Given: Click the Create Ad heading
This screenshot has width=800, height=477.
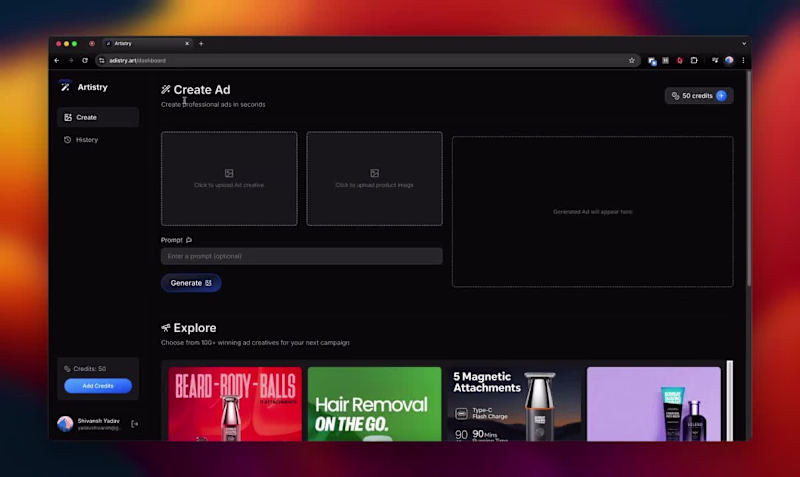Looking at the screenshot, I should click(202, 90).
